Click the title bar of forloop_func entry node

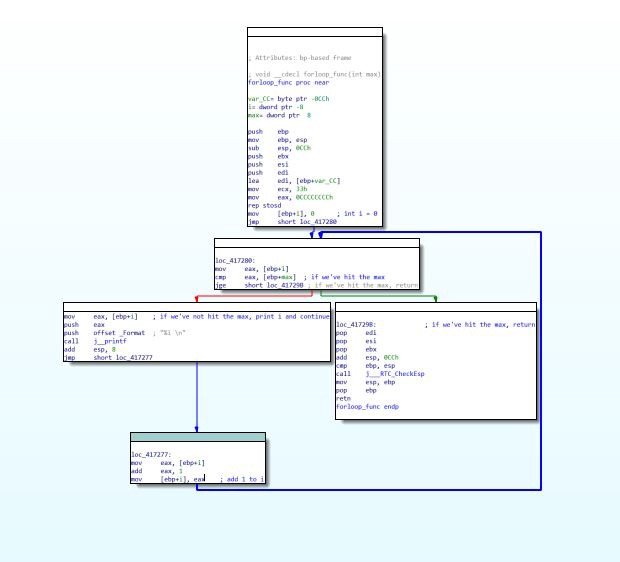(x=315, y=32)
